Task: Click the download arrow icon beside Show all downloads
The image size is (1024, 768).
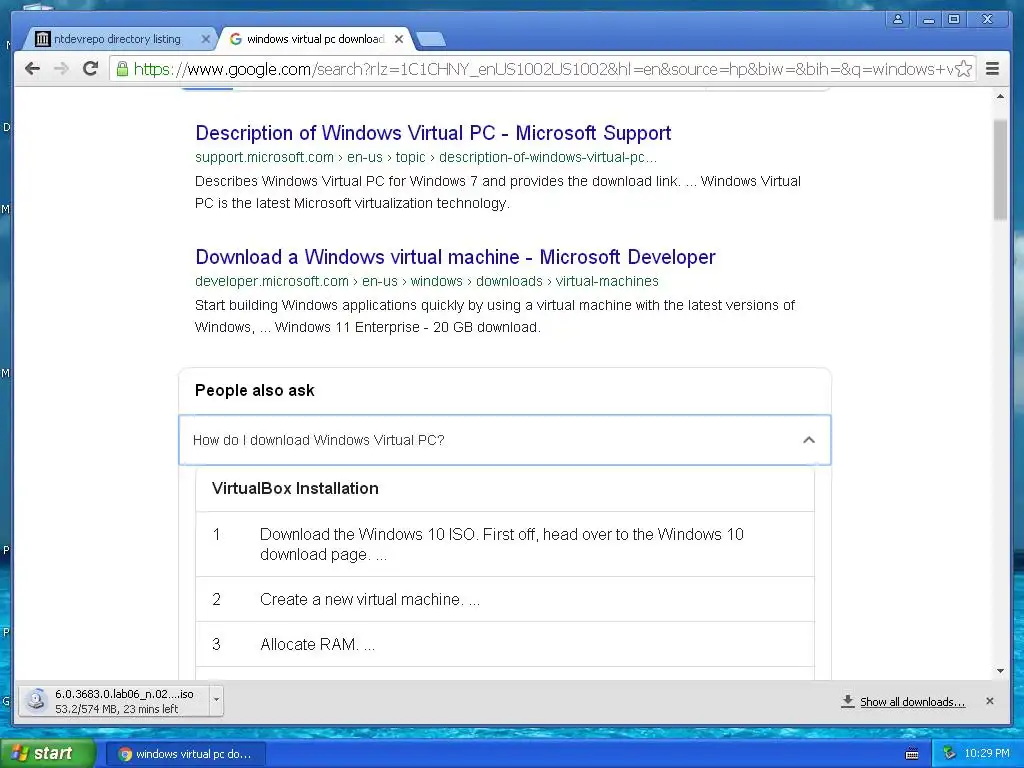Action: [848, 701]
